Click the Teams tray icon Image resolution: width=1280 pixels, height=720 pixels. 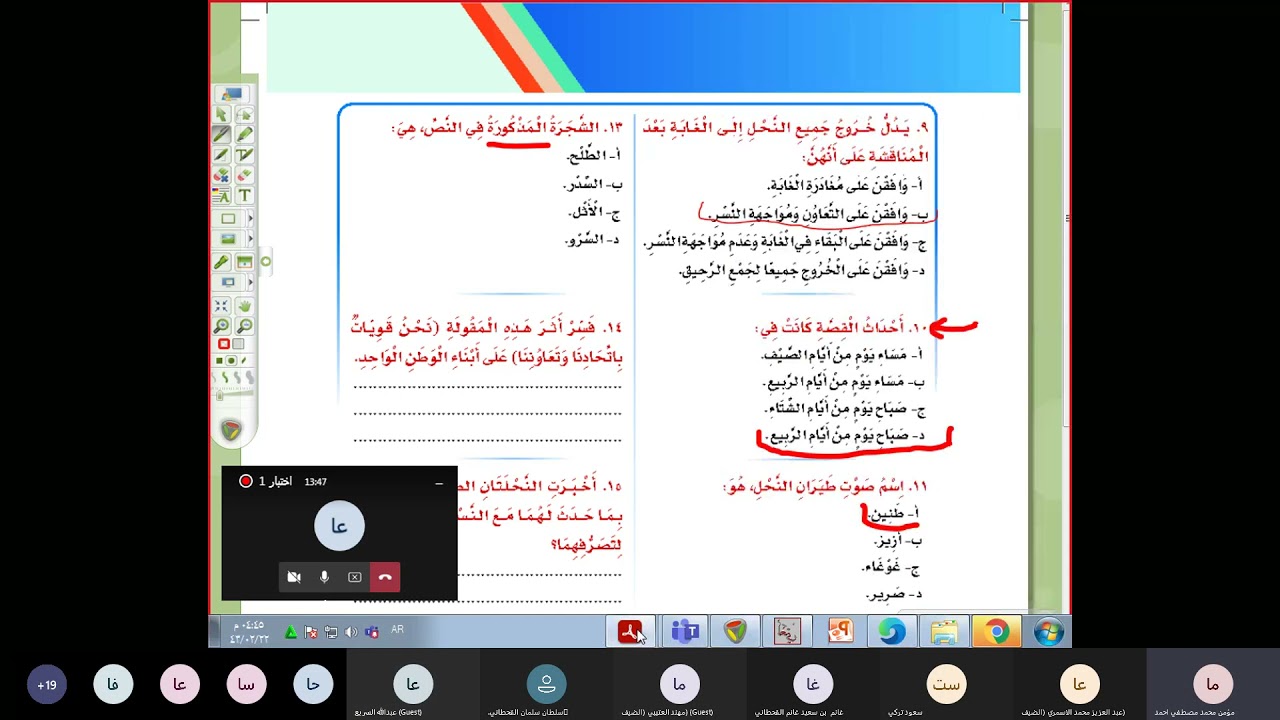click(371, 632)
